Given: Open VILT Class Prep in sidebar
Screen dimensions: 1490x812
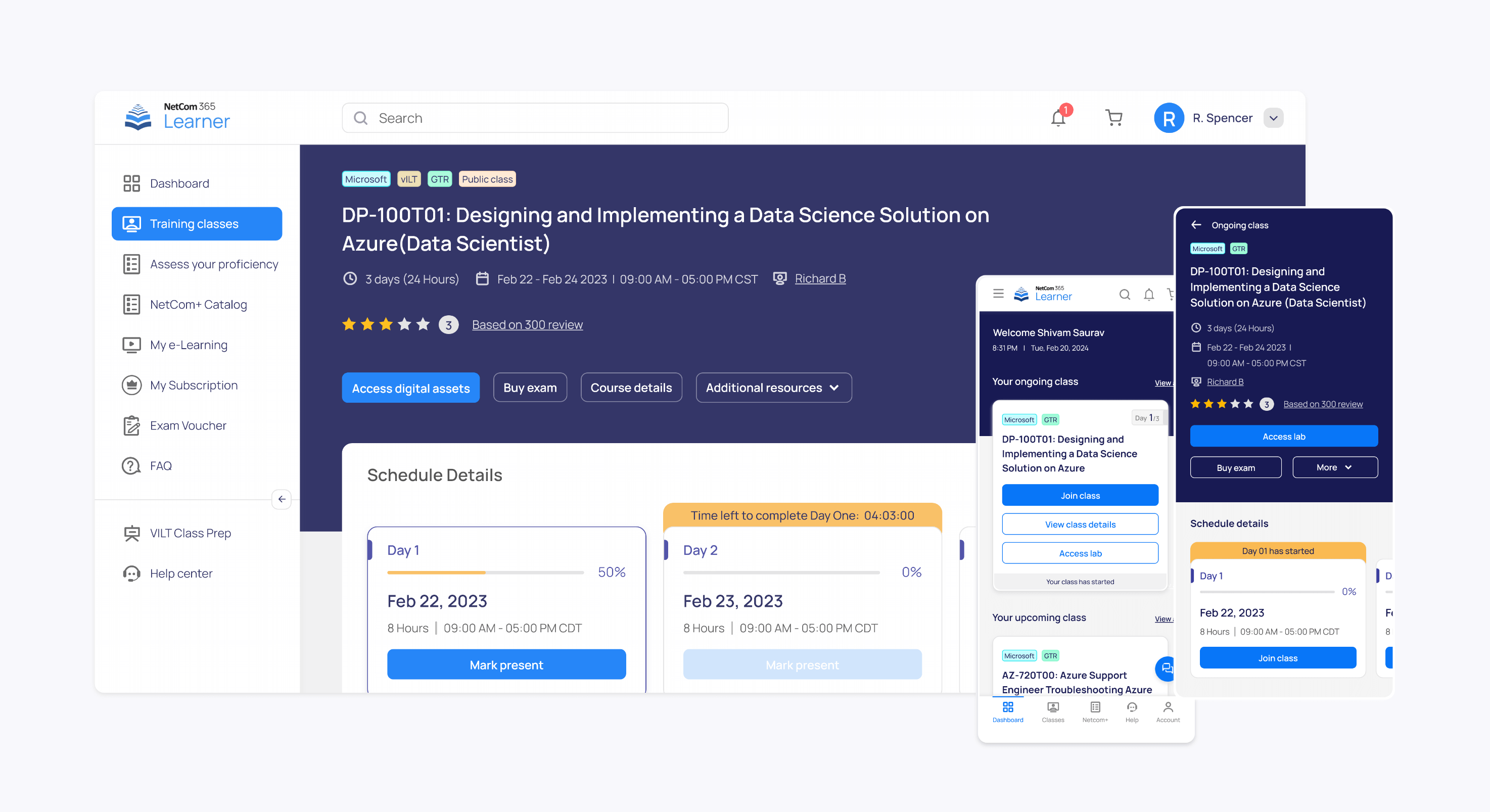Looking at the screenshot, I should click(x=197, y=533).
